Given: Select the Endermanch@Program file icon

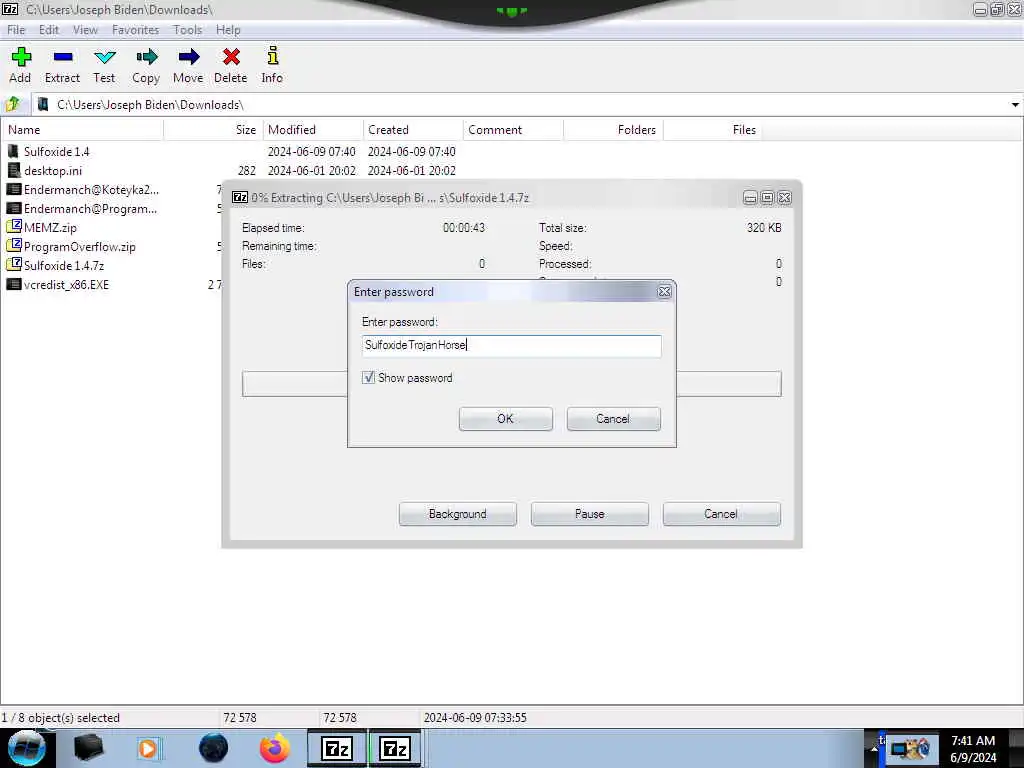Looking at the screenshot, I should (x=14, y=208).
